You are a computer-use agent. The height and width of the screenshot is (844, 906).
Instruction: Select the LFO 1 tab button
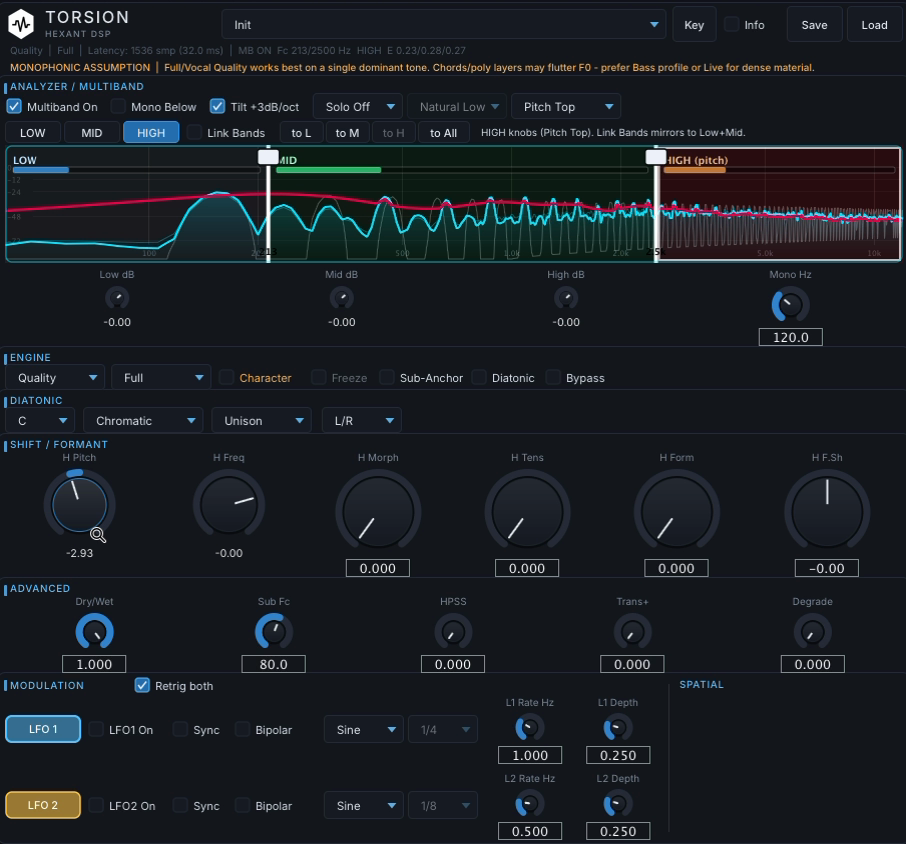(43, 729)
